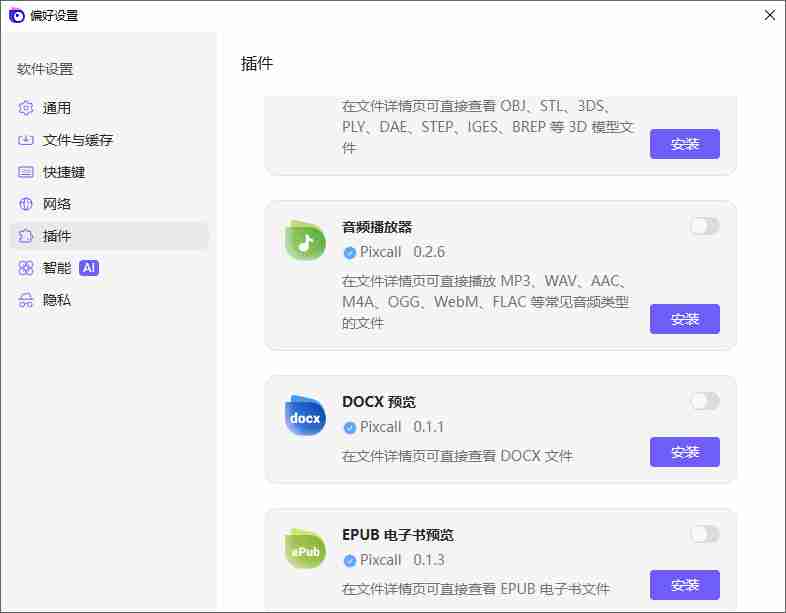Install the DOCX 预览 plugin

point(684,452)
